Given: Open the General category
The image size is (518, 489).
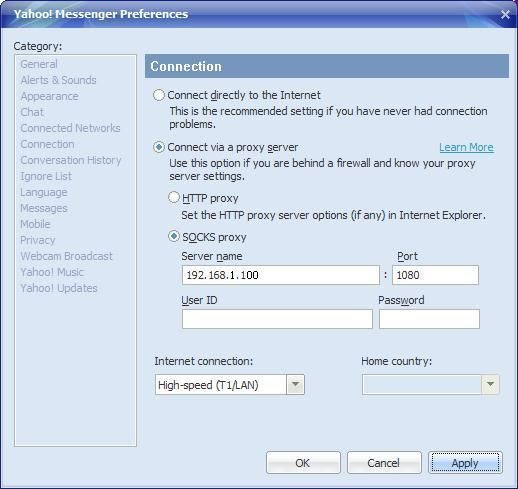Looking at the screenshot, I should pos(39,64).
